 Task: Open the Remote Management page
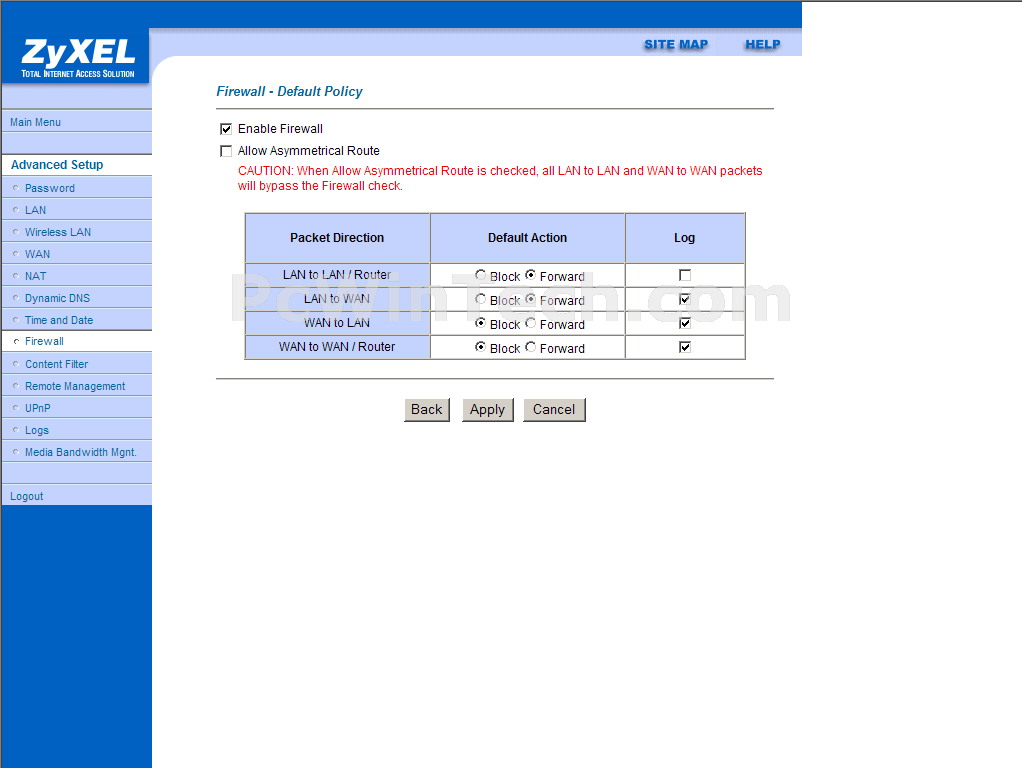75,386
